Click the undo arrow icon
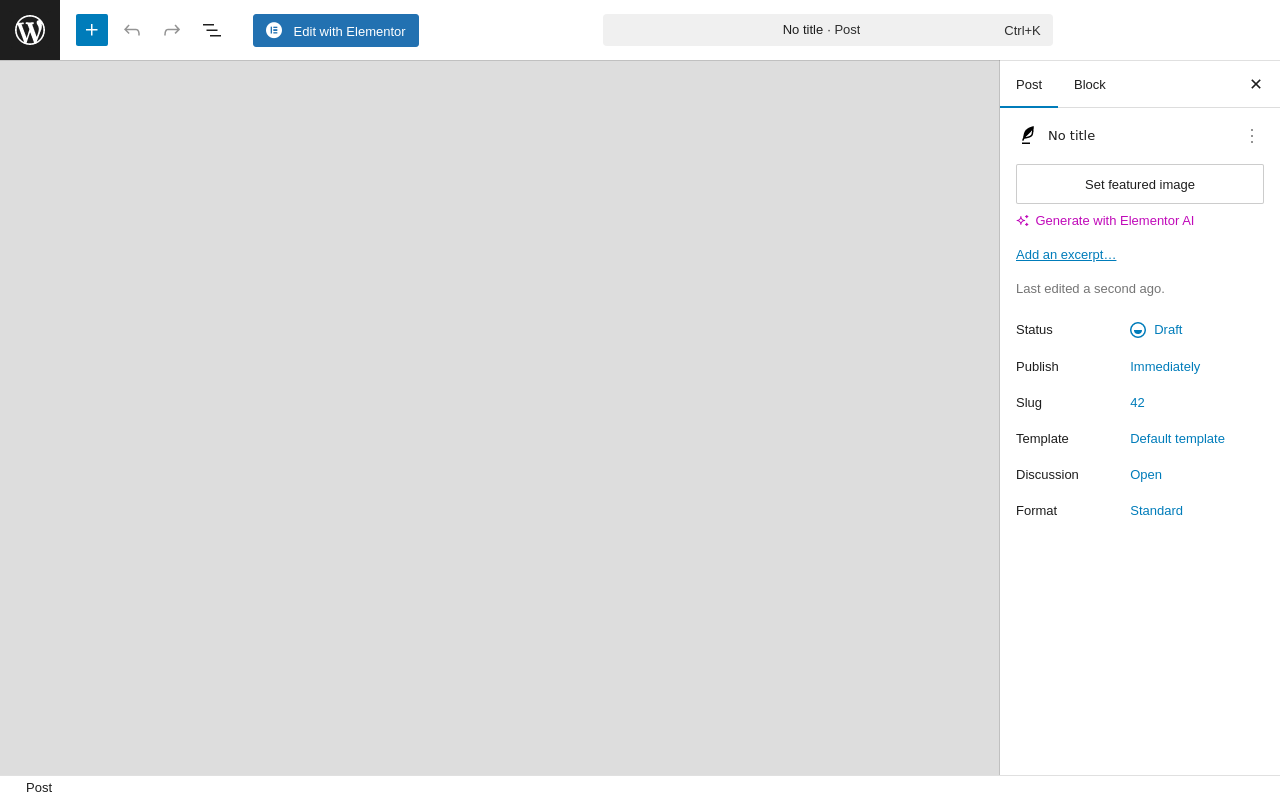This screenshot has width=1280, height=800. point(132,30)
